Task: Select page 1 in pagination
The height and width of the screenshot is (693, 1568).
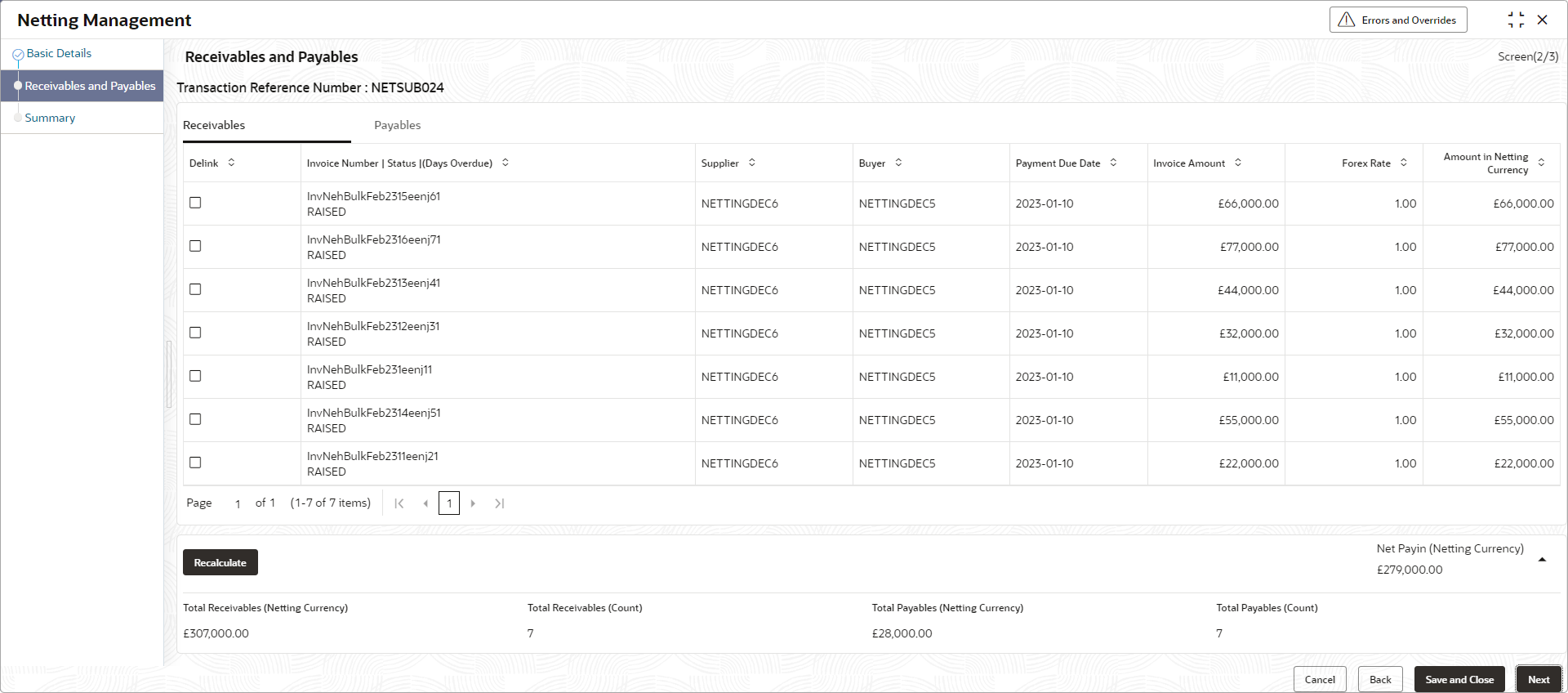Action: (449, 503)
